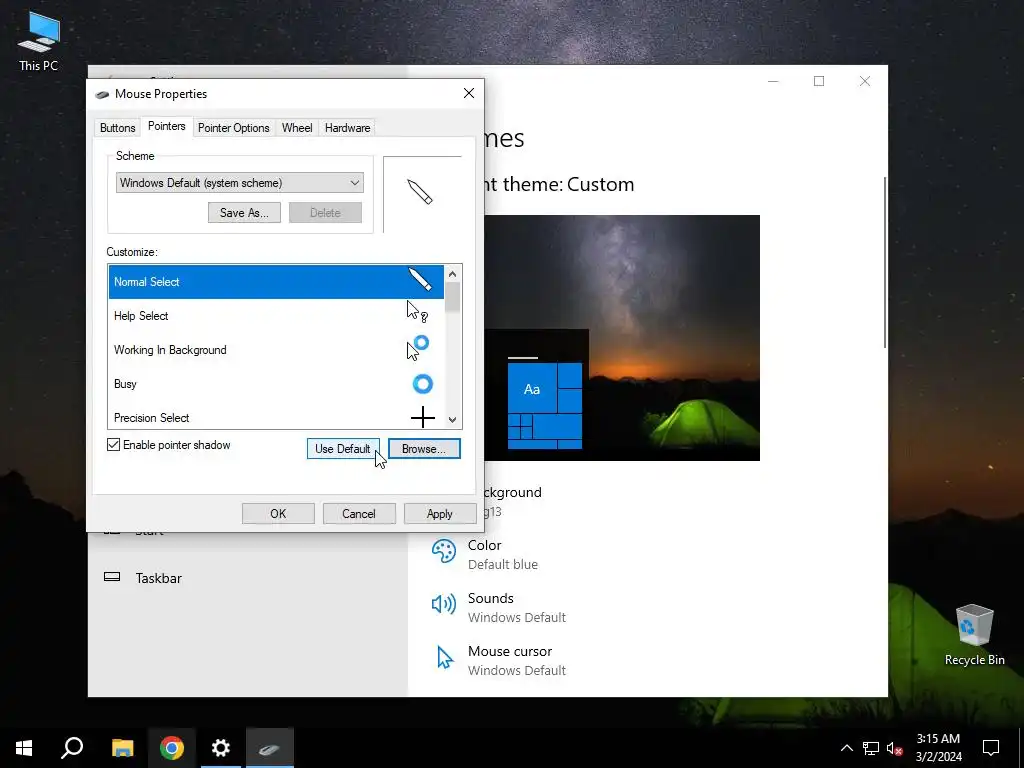Click the Settings window scrollbar
This screenshot has height=768, width=1024.
(x=885, y=261)
